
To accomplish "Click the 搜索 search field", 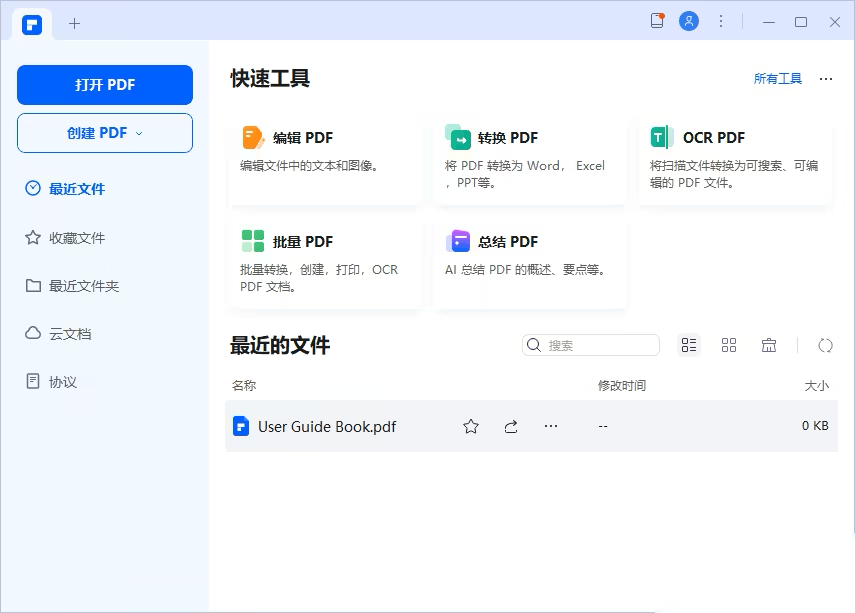I will pyautogui.click(x=600, y=345).
